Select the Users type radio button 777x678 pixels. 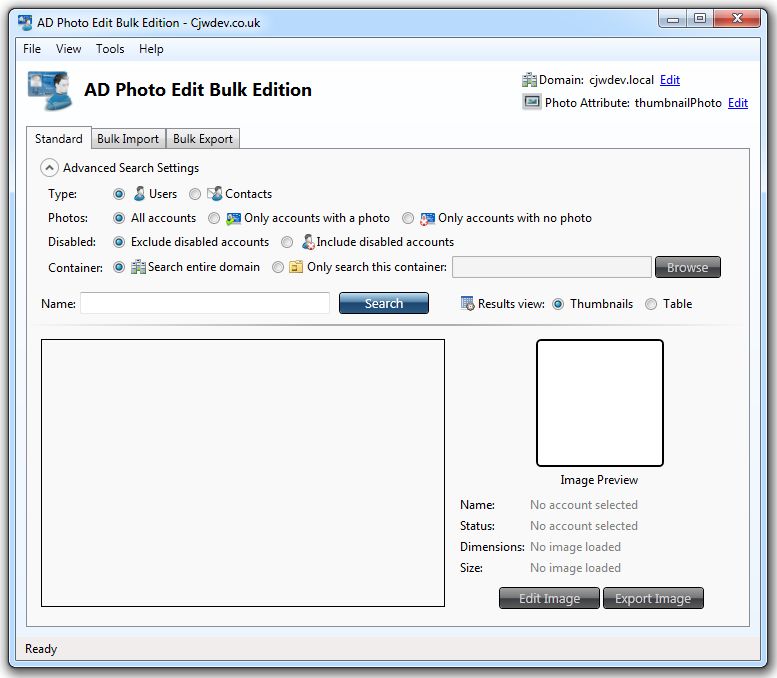(119, 194)
